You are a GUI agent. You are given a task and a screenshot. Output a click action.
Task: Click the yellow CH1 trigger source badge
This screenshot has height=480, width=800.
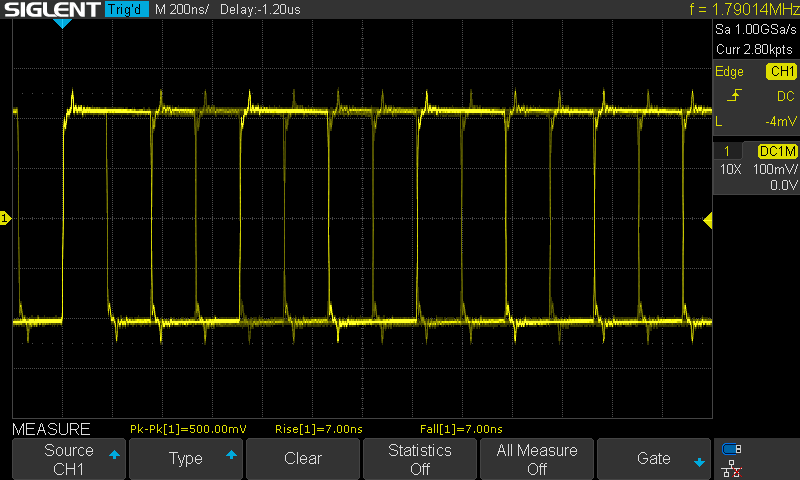[780, 72]
